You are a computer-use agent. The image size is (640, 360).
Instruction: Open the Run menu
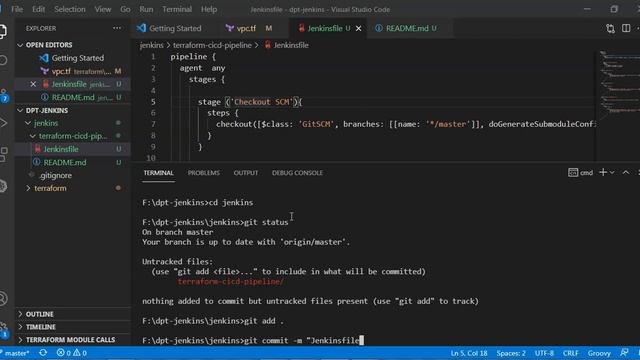pos(146,9)
